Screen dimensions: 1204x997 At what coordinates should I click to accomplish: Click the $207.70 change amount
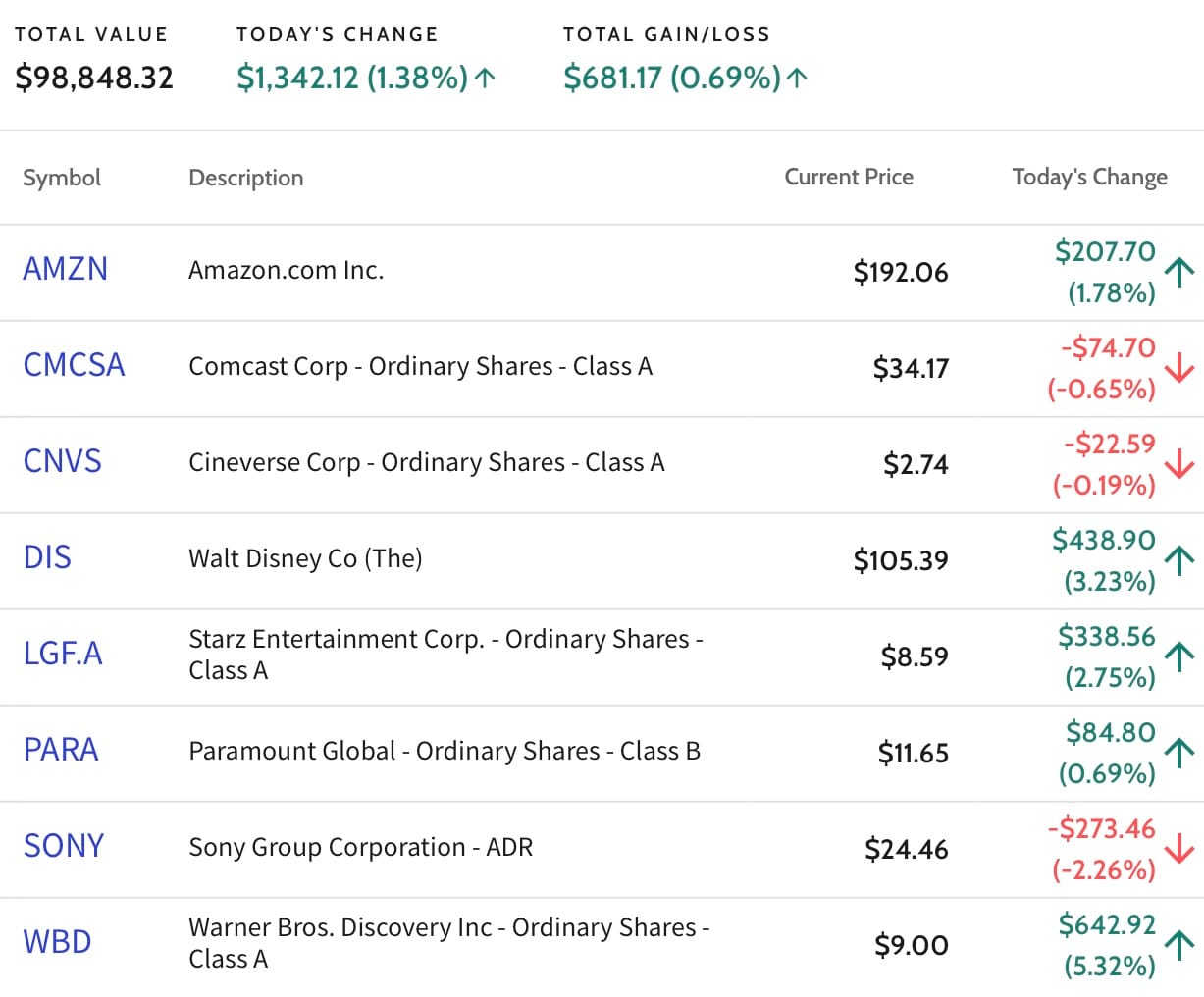pos(1105,251)
